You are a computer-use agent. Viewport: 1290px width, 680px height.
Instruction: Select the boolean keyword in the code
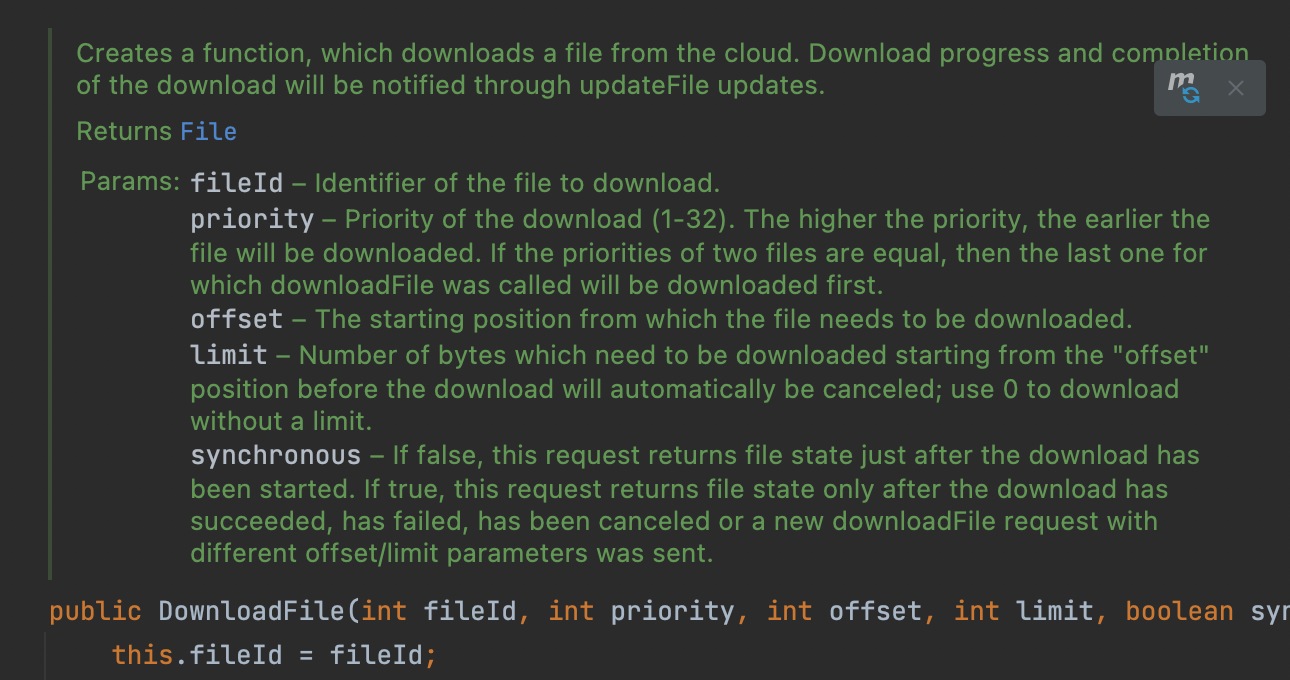tap(1179, 611)
